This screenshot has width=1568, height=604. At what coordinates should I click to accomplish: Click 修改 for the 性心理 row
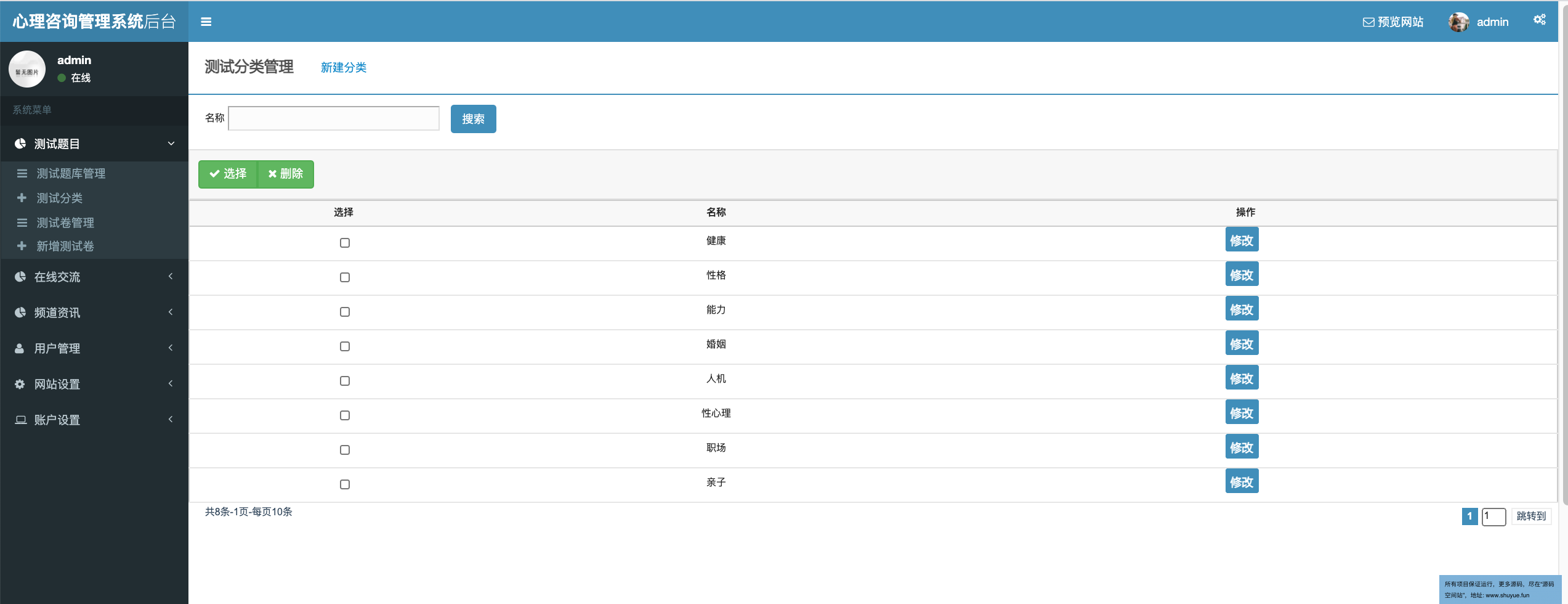(1242, 413)
